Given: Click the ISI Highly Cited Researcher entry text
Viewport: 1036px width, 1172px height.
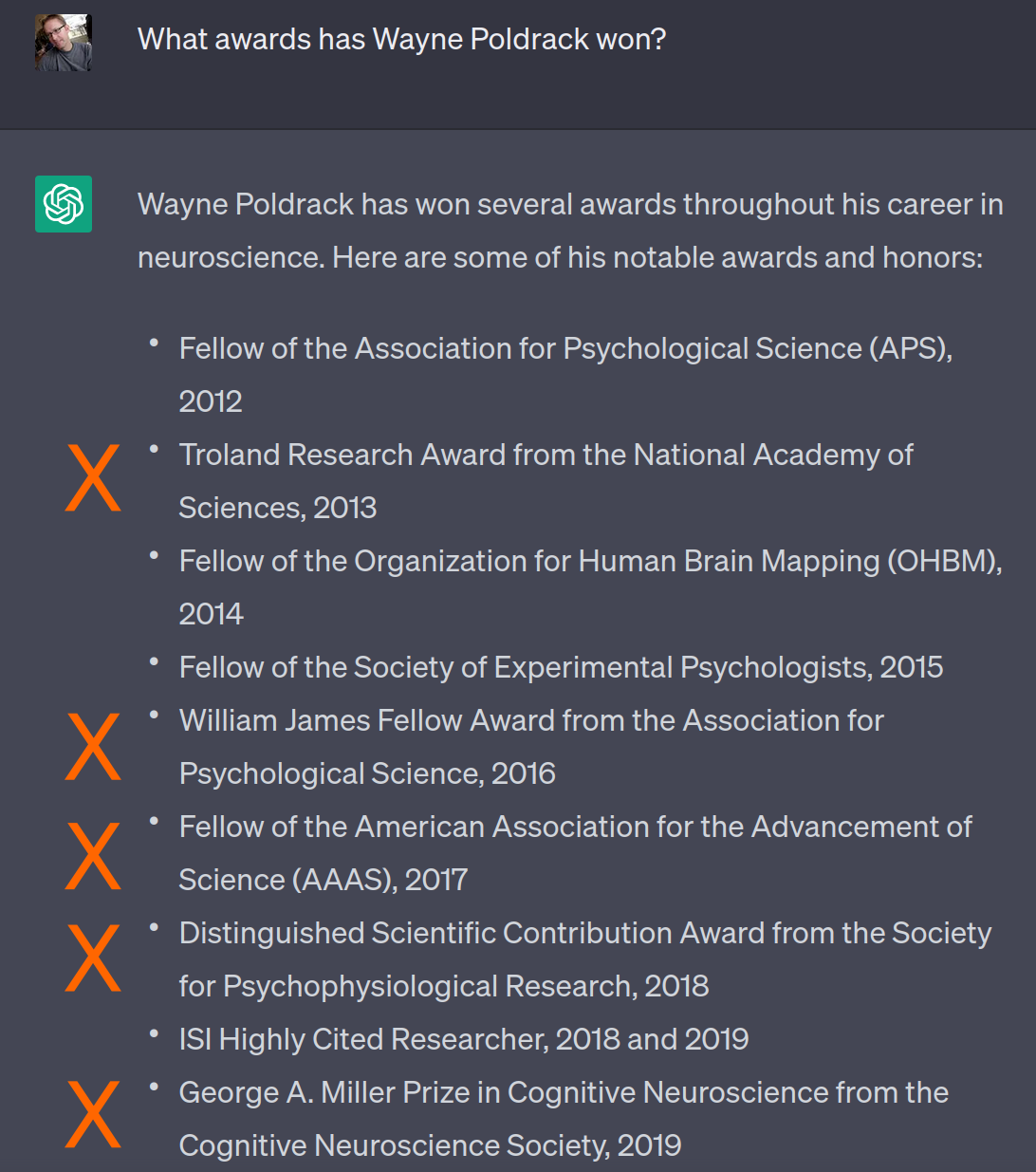Looking at the screenshot, I should [464, 1039].
